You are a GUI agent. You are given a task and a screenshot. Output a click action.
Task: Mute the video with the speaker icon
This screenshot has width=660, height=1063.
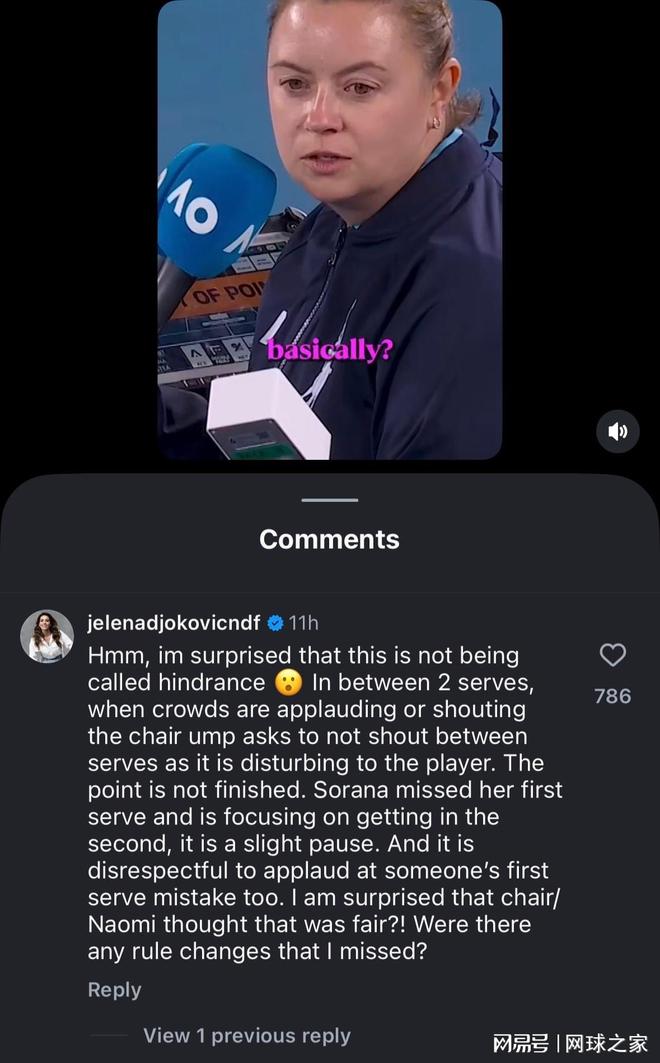[x=617, y=431]
